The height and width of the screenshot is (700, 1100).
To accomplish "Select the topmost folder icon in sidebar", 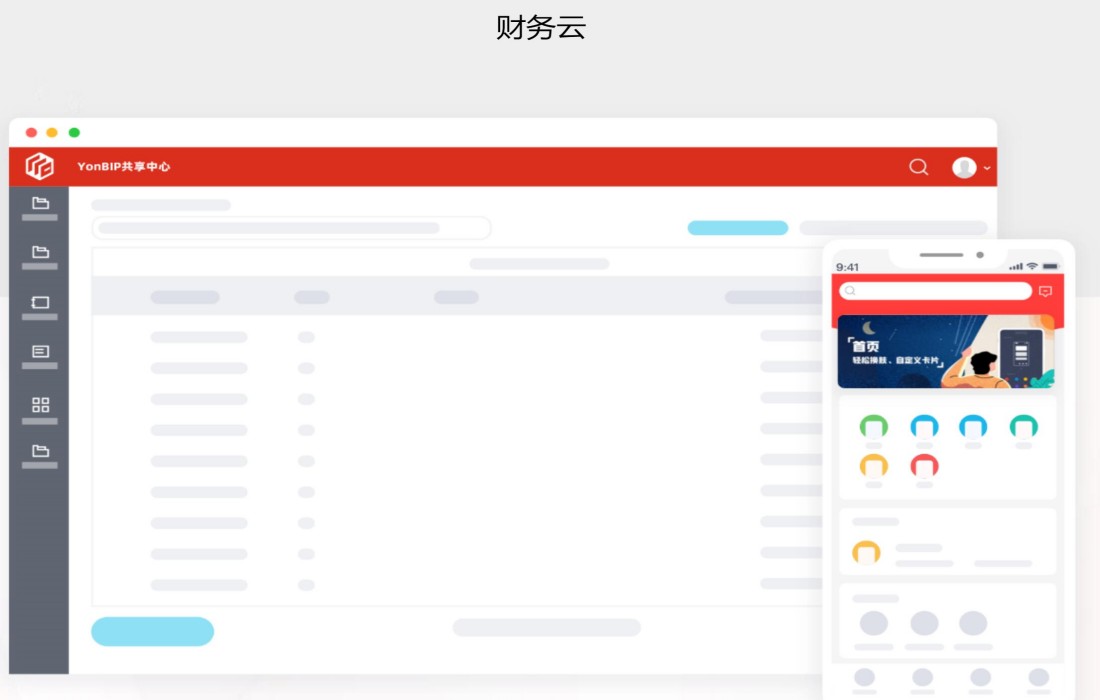I will pyautogui.click(x=40, y=203).
